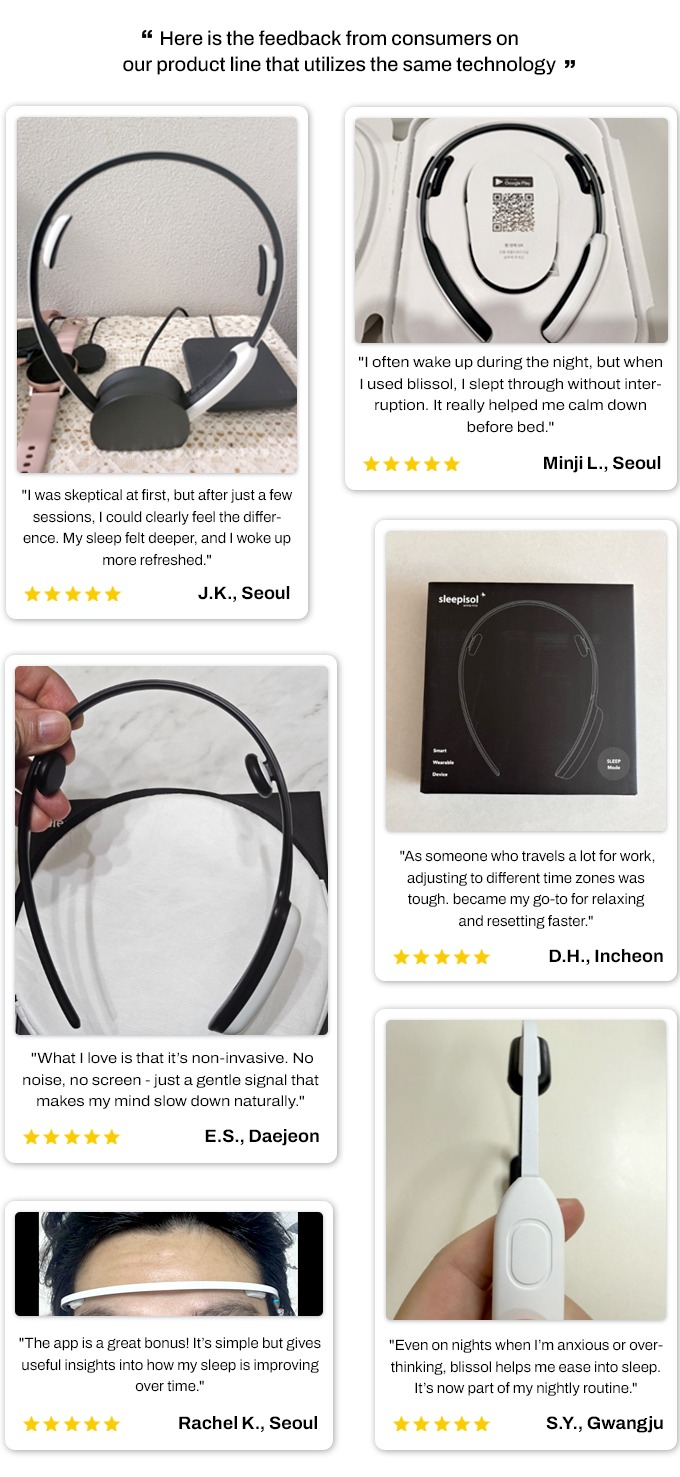
Task: Click the star rating beside E.S., Daejeon
Action: pos(71,1137)
